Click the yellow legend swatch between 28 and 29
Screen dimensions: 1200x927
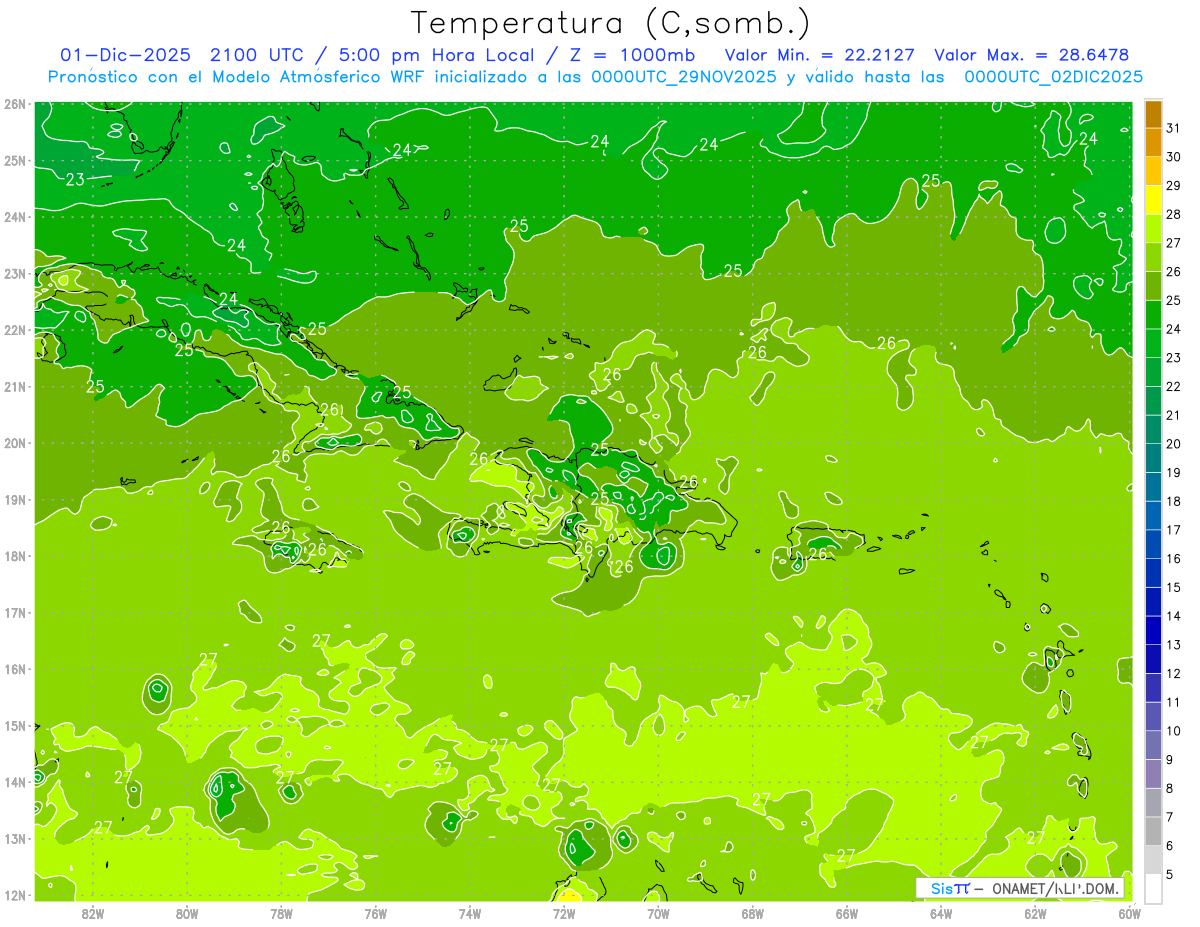[x=1153, y=199]
